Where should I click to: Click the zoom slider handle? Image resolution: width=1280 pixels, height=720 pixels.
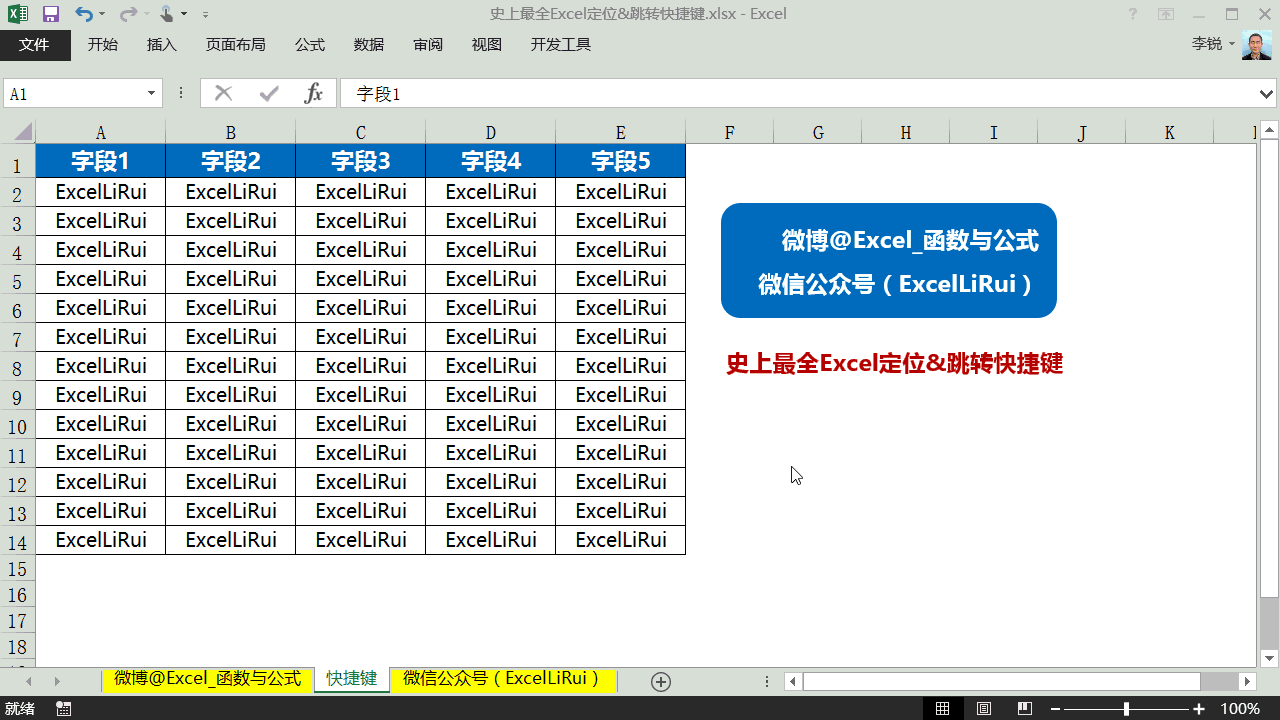[x=1126, y=708]
